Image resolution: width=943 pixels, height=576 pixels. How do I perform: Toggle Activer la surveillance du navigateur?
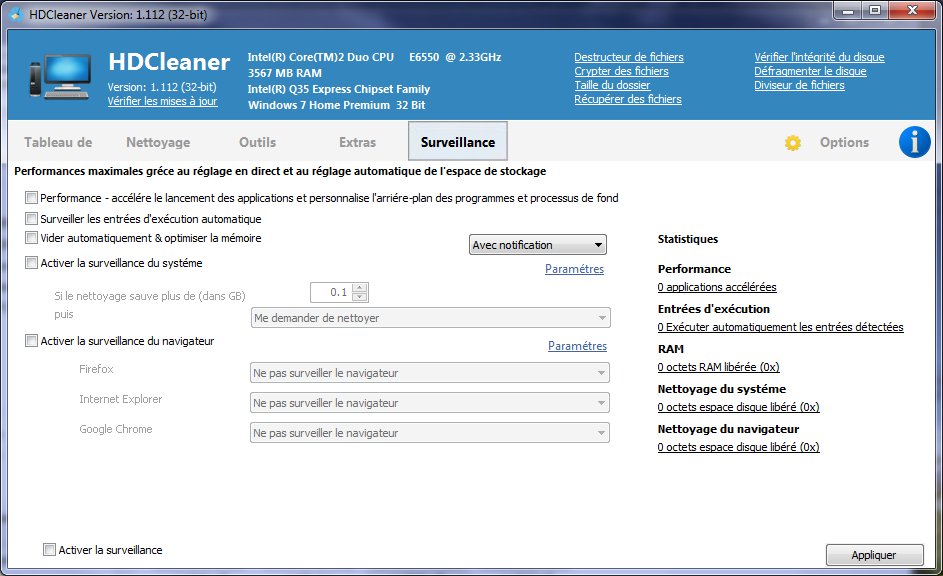(x=31, y=341)
